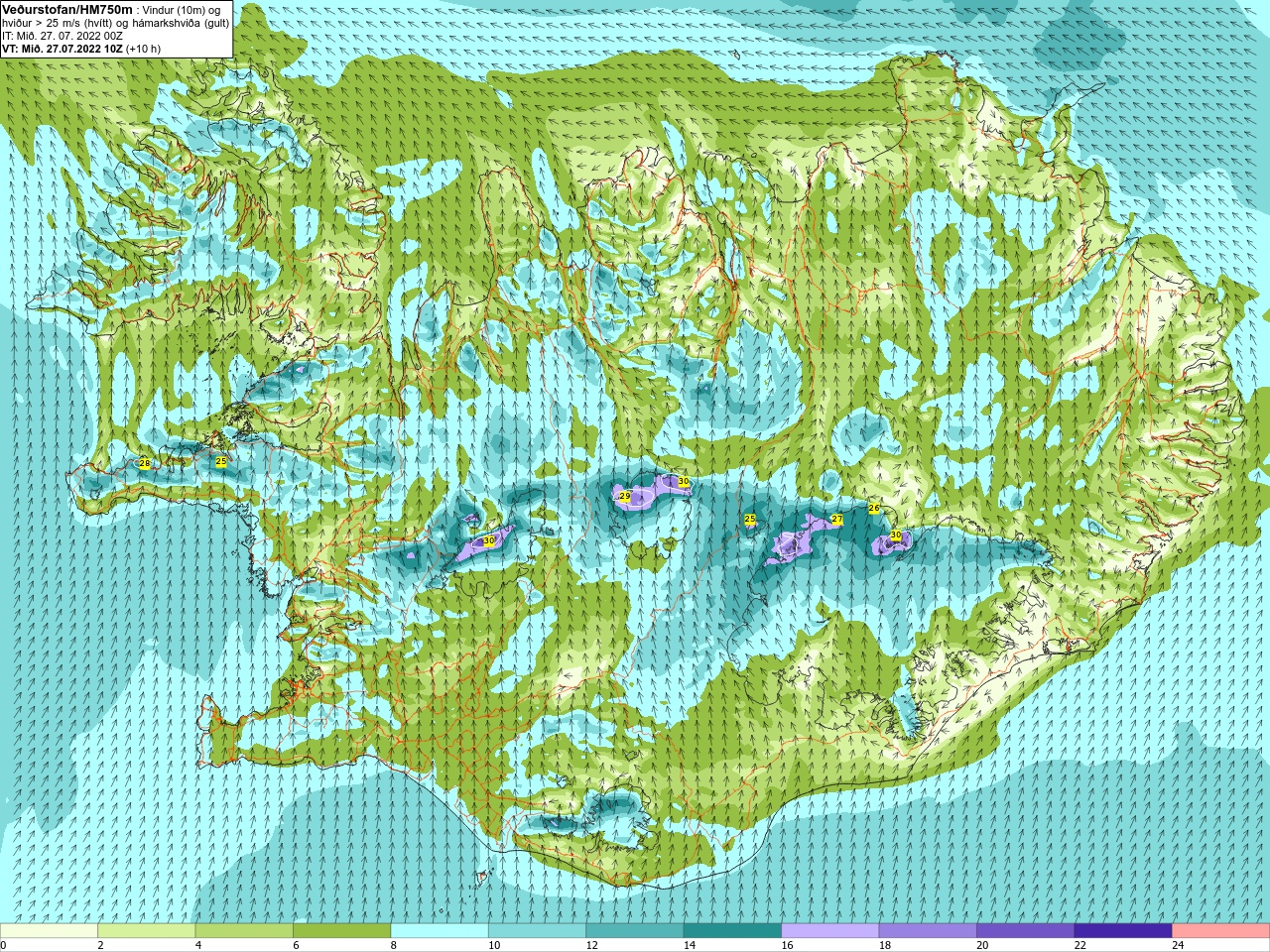Viewport: 1270px width, 952px height.
Task: Click the 25 gust label beside the 28
Action: pos(221,461)
